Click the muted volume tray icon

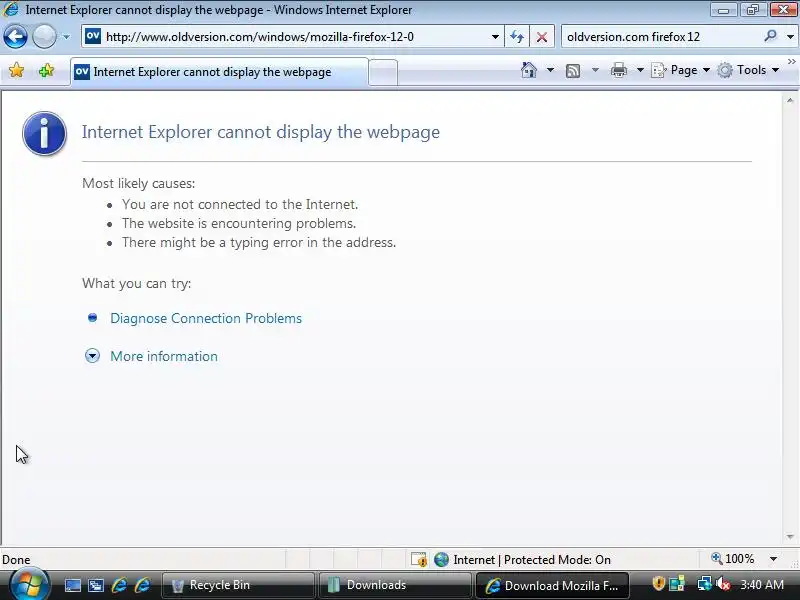coord(723,583)
